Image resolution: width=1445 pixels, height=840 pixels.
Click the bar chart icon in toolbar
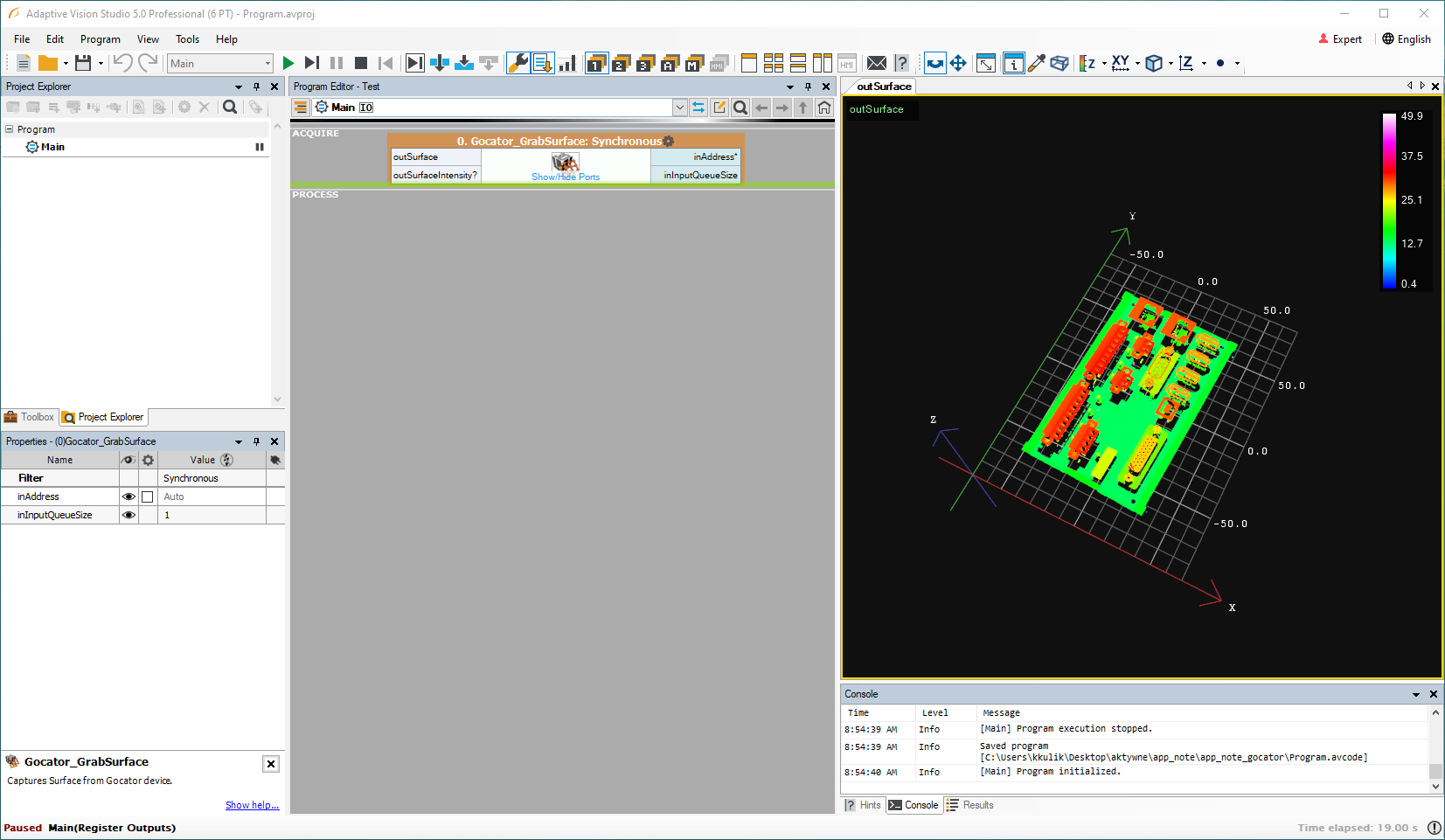coord(567,63)
